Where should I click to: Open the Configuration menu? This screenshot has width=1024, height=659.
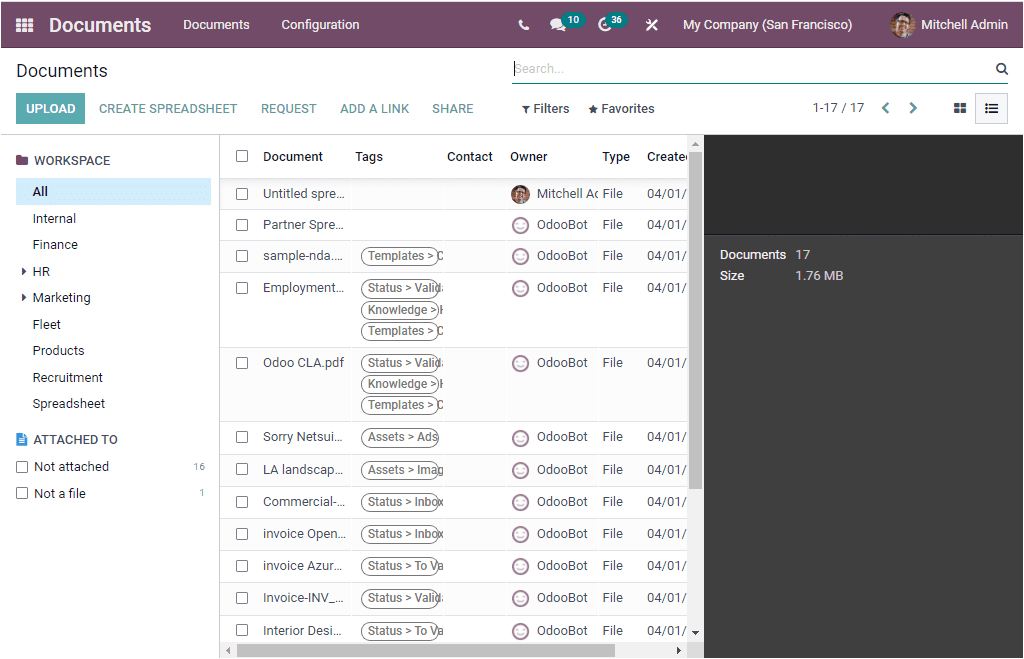pos(320,25)
